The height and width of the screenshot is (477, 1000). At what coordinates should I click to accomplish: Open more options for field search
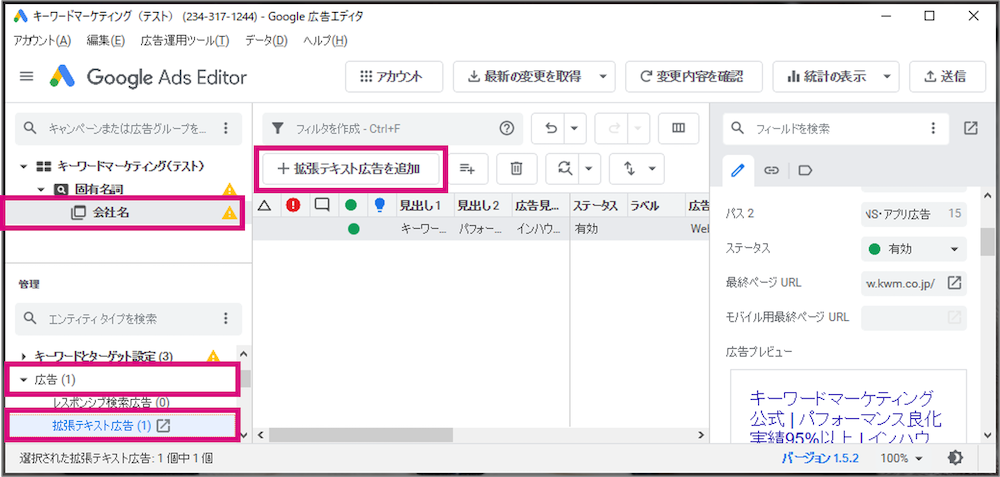pyautogui.click(x=933, y=128)
